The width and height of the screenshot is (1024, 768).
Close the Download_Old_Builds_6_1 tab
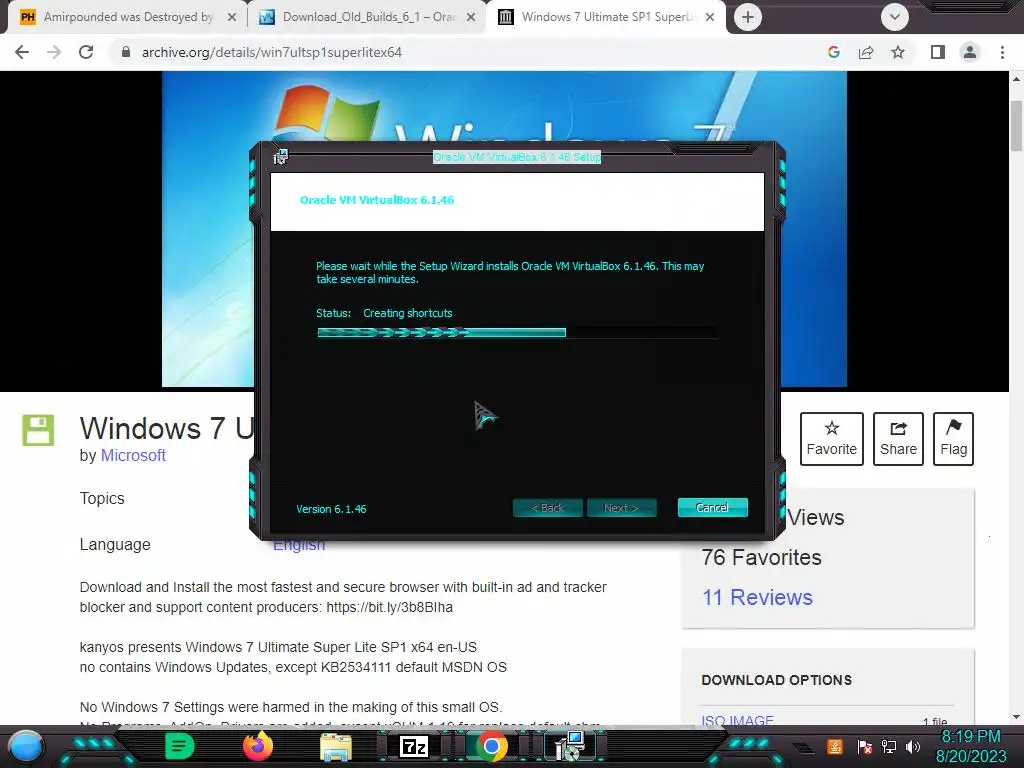(471, 18)
